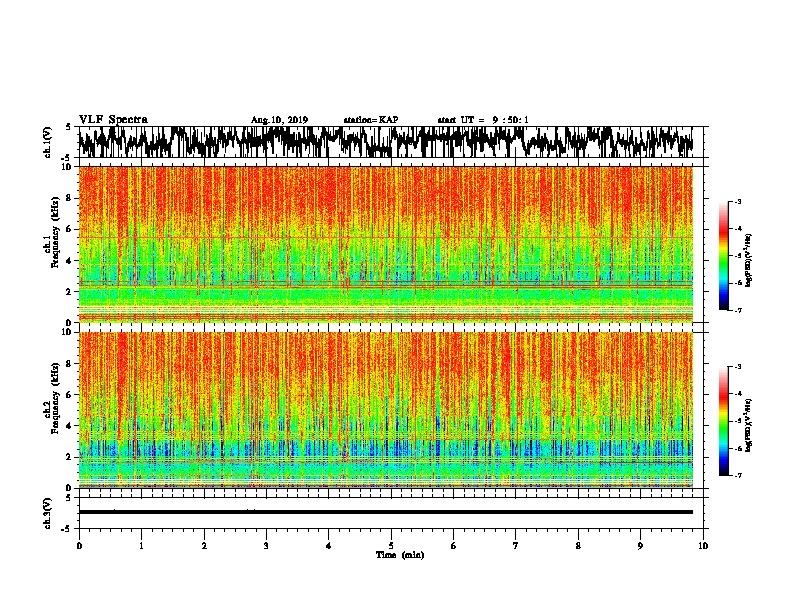The height and width of the screenshot is (612, 792).
Task: Click time axis tick label '8'
Action: coord(578,546)
